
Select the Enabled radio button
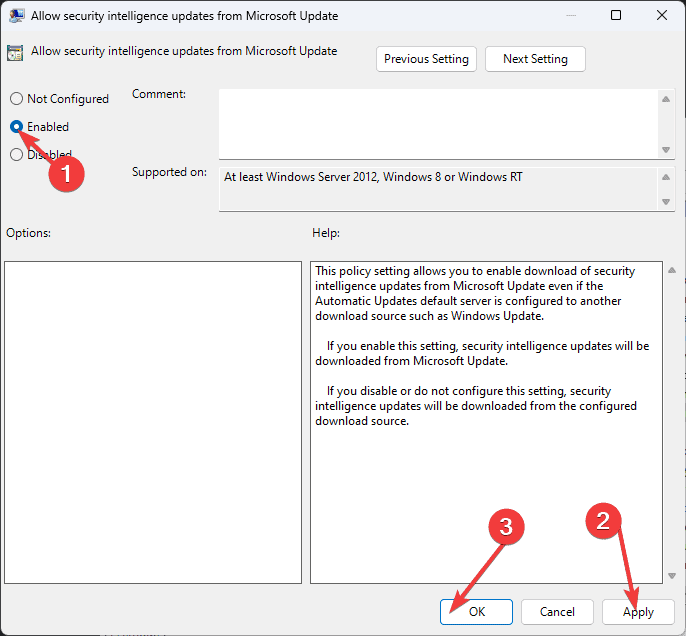coord(16,127)
